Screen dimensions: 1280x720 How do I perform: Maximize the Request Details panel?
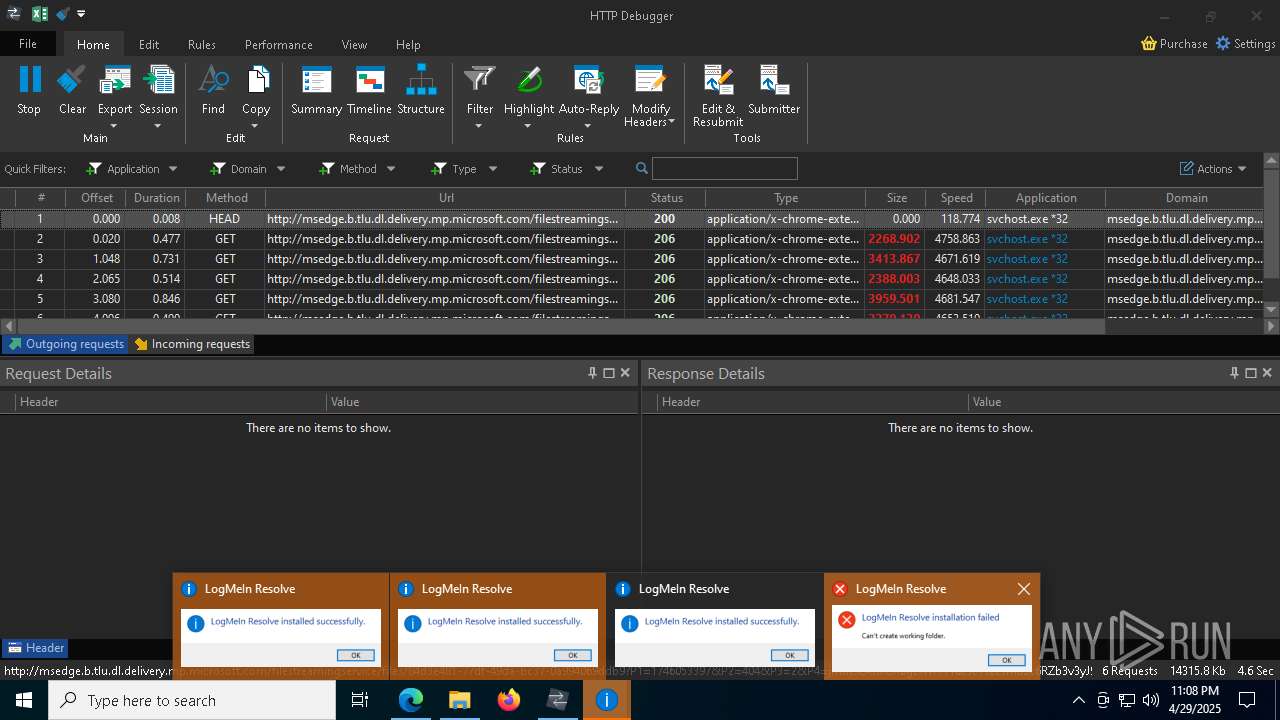(x=608, y=373)
